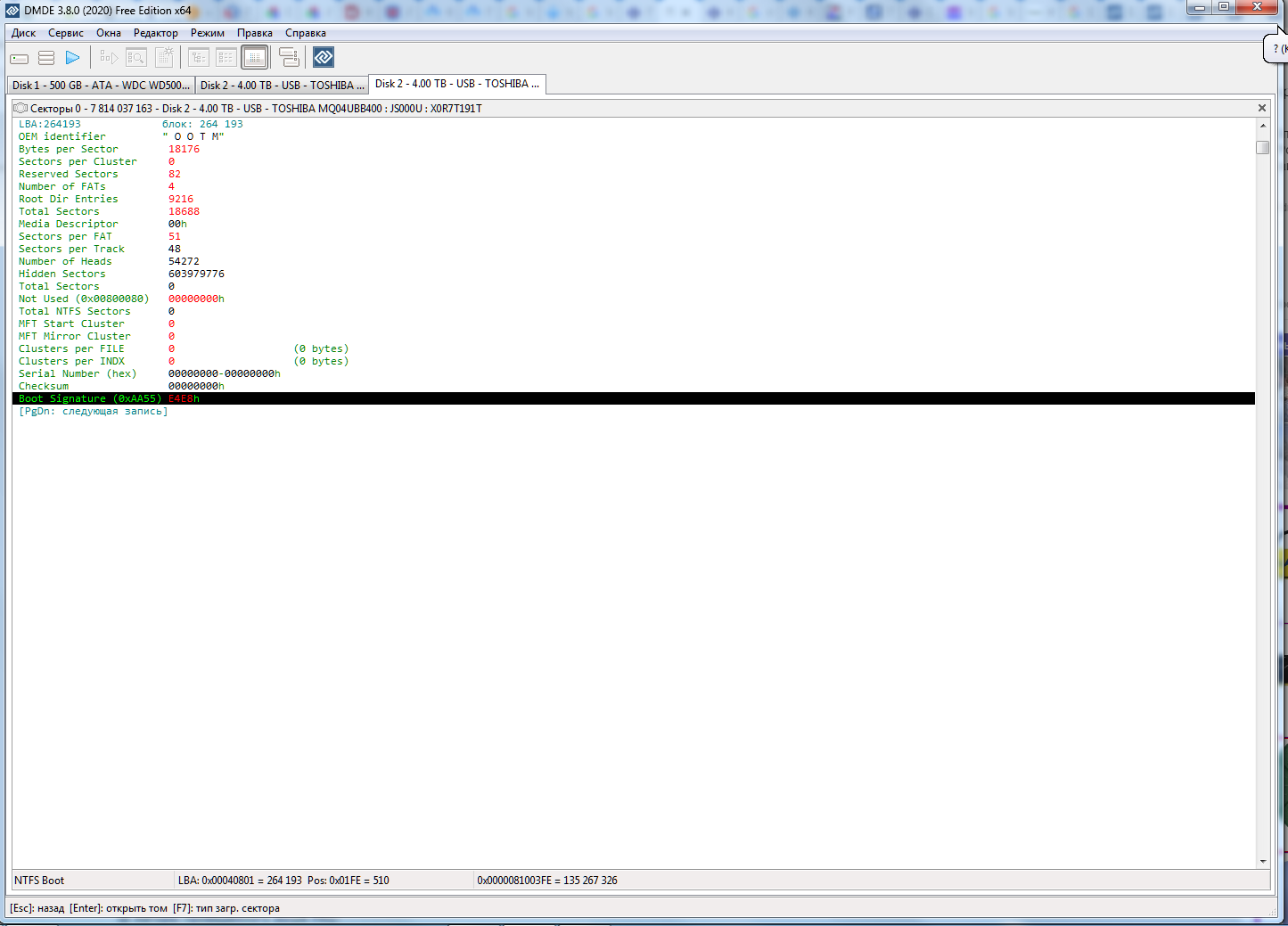
Task: Switch to table list view toolbar icon
Action: [x=226, y=58]
